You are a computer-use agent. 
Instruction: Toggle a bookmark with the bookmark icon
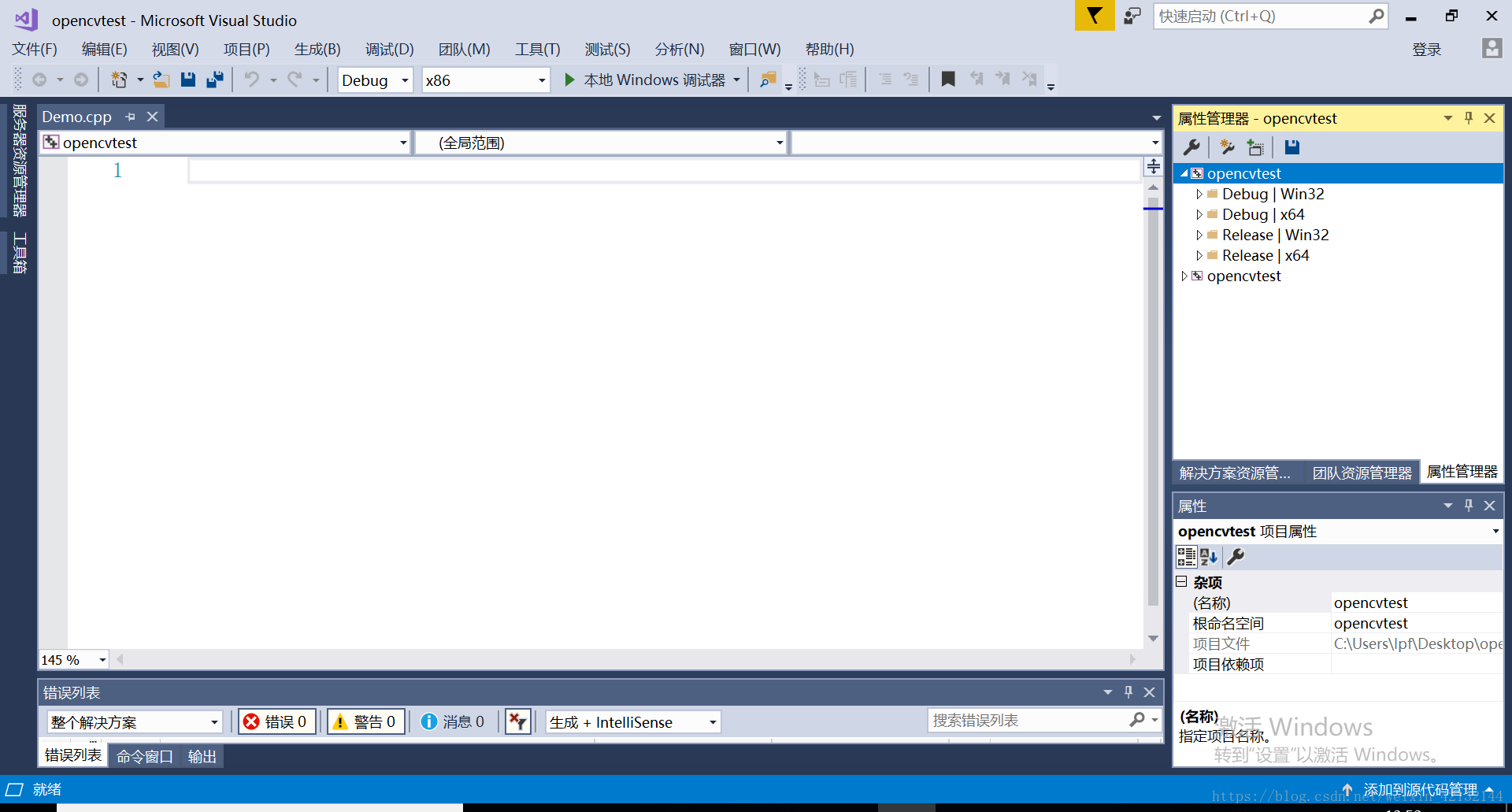tap(948, 79)
